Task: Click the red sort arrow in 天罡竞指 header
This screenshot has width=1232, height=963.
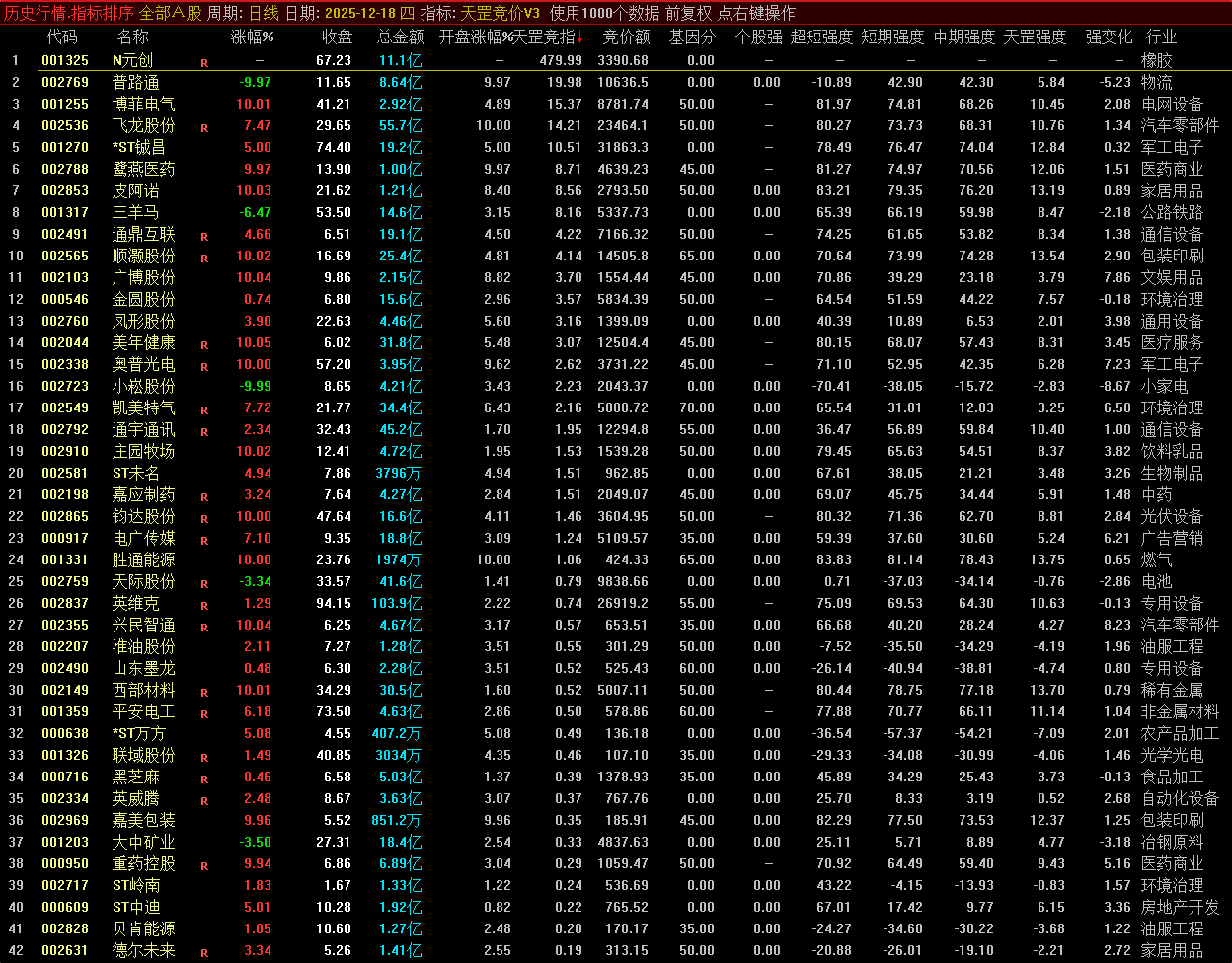Action: 580,38
